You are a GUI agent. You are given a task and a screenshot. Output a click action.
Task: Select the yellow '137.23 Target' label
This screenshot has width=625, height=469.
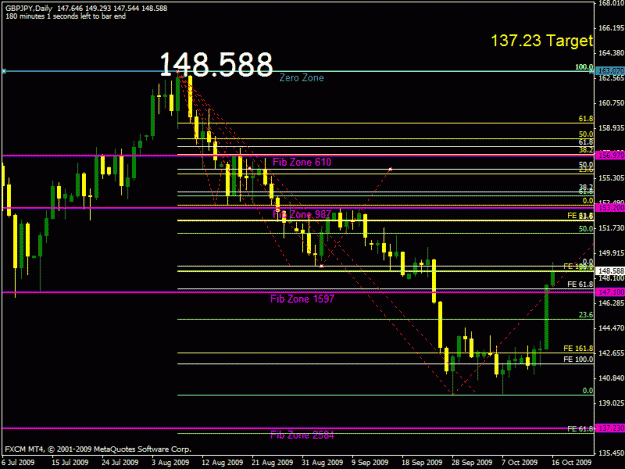click(542, 41)
